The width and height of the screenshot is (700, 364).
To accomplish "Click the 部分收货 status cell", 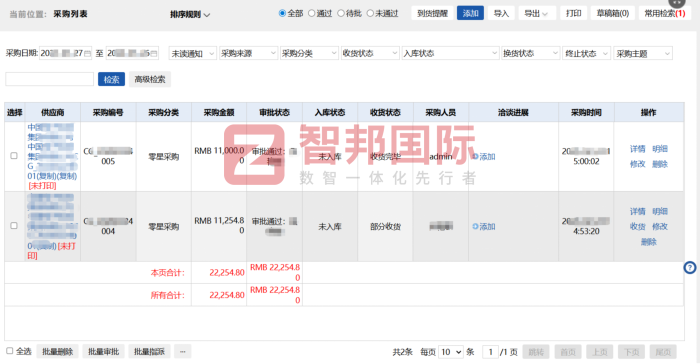I will click(x=385, y=226).
